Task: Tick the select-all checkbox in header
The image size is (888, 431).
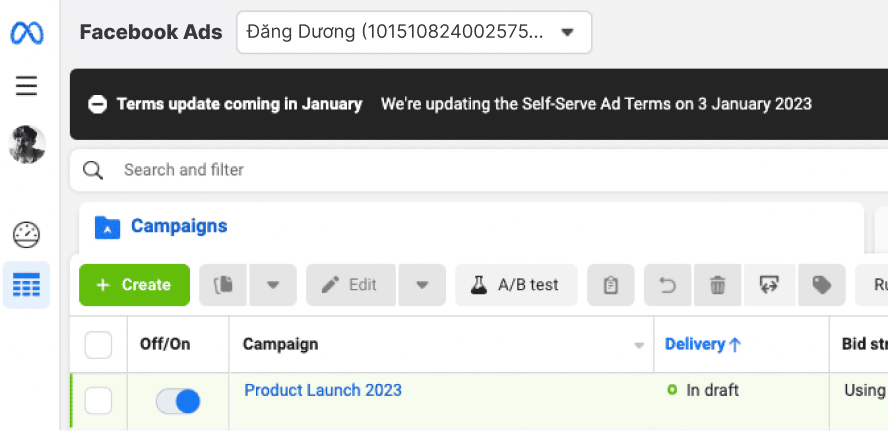Action: coord(98,345)
